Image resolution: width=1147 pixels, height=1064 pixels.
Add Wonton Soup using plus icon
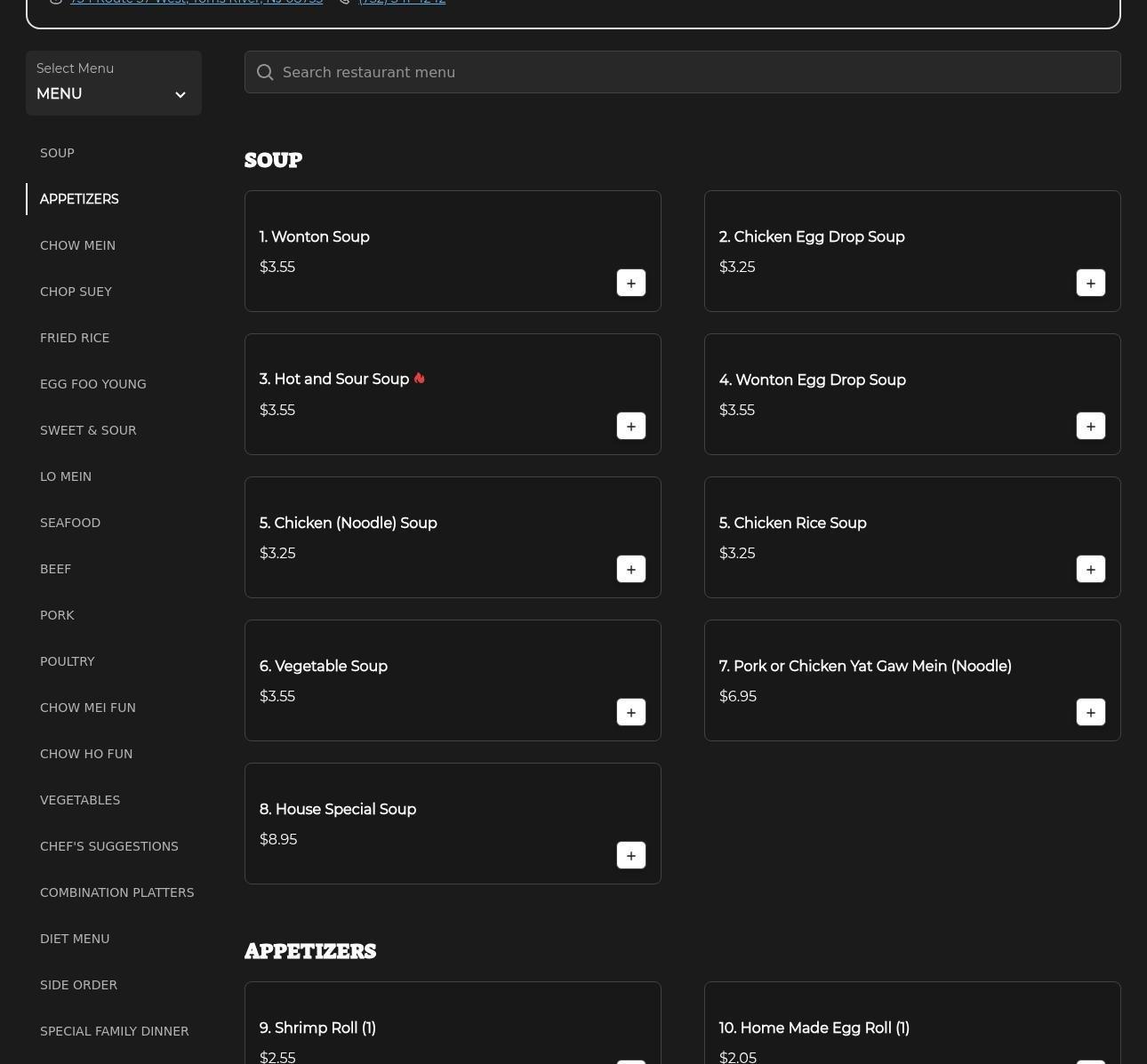click(630, 284)
